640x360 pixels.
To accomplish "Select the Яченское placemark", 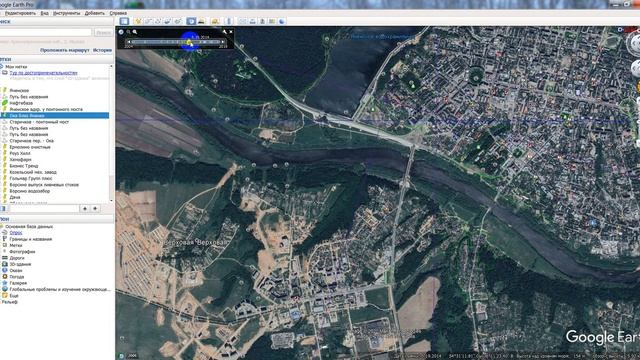I will coord(19,91).
